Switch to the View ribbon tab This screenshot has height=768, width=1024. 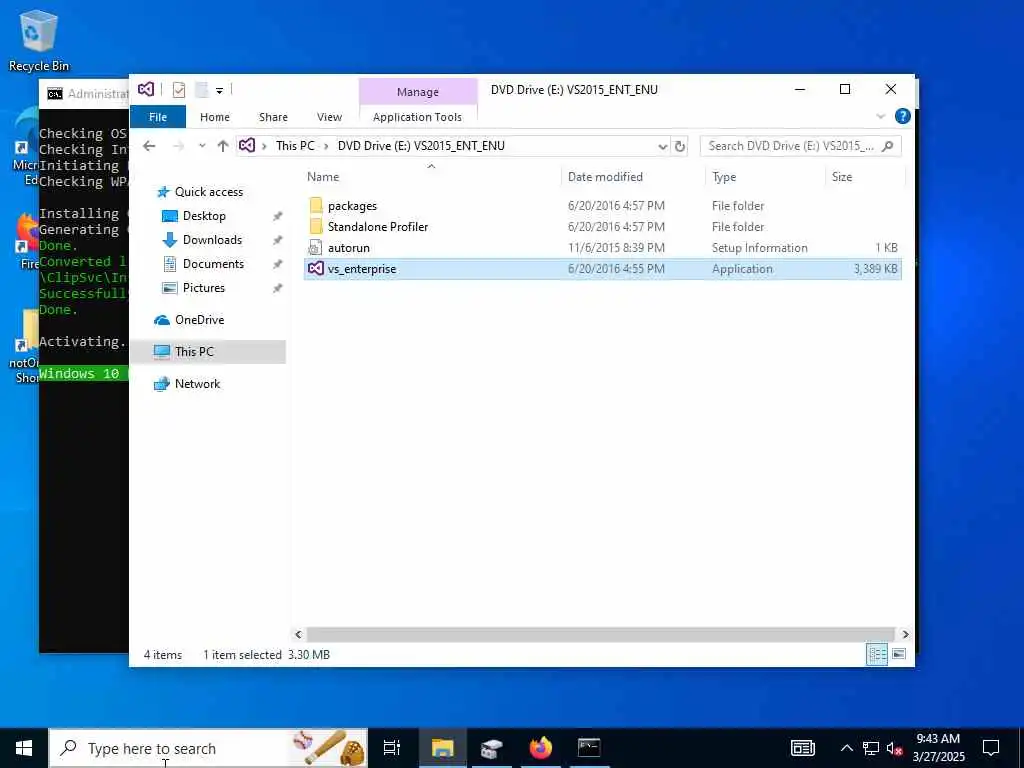click(329, 117)
